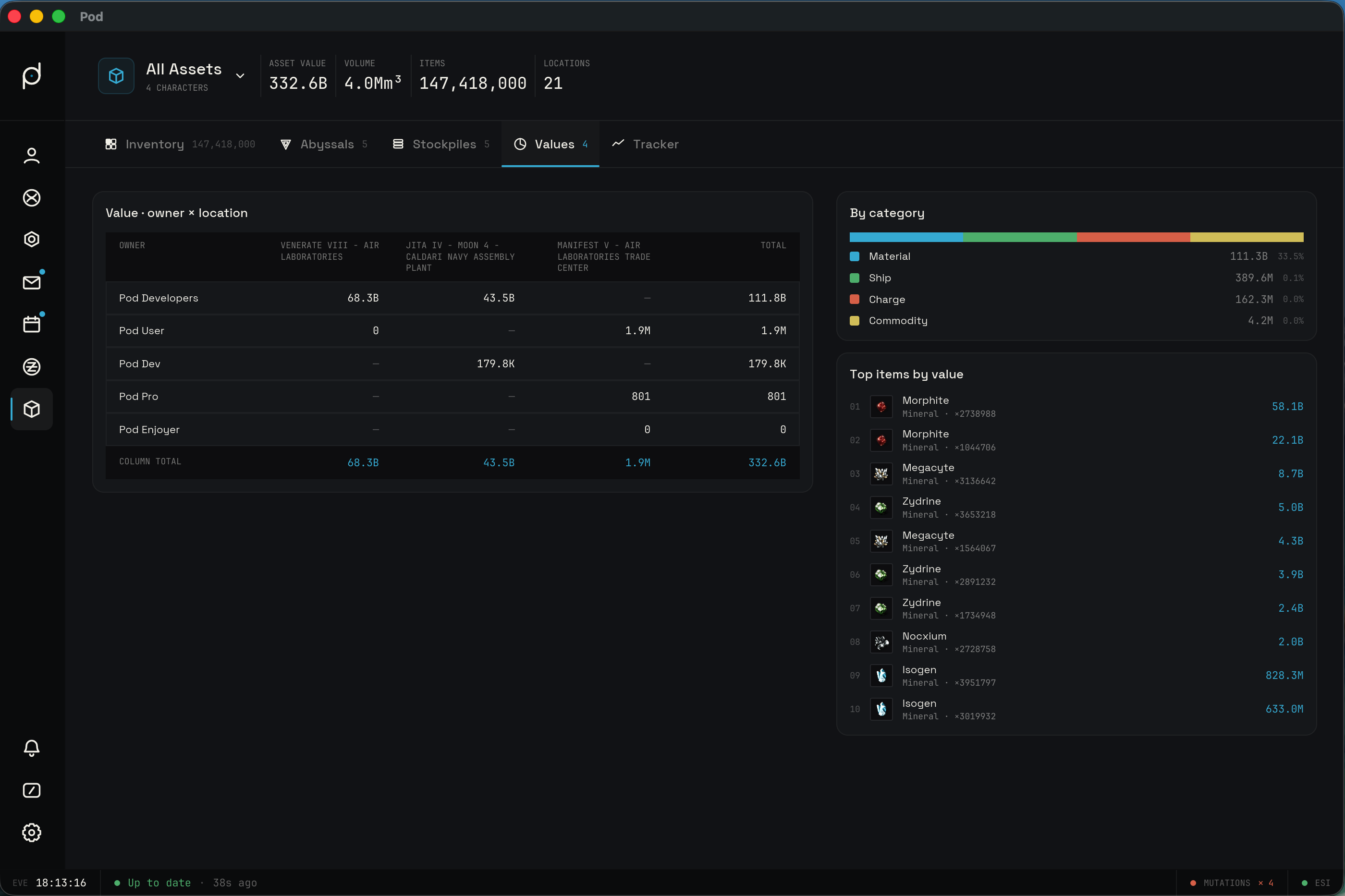
Task: Switch to the Tracker tab
Action: (x=645, y=144)
